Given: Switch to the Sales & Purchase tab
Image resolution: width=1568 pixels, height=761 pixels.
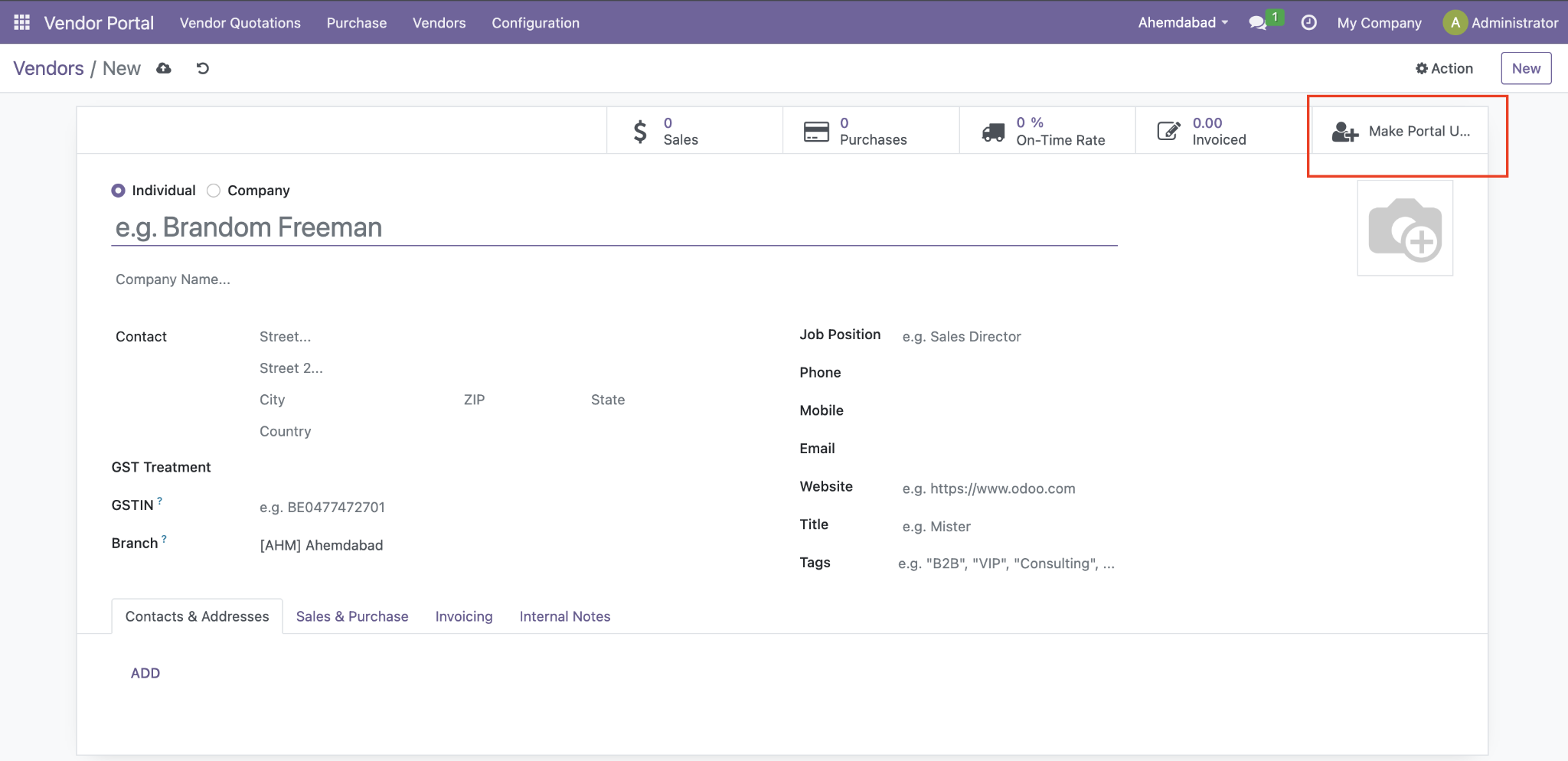Looking at the screenshot, I should (x=352, y=616).
